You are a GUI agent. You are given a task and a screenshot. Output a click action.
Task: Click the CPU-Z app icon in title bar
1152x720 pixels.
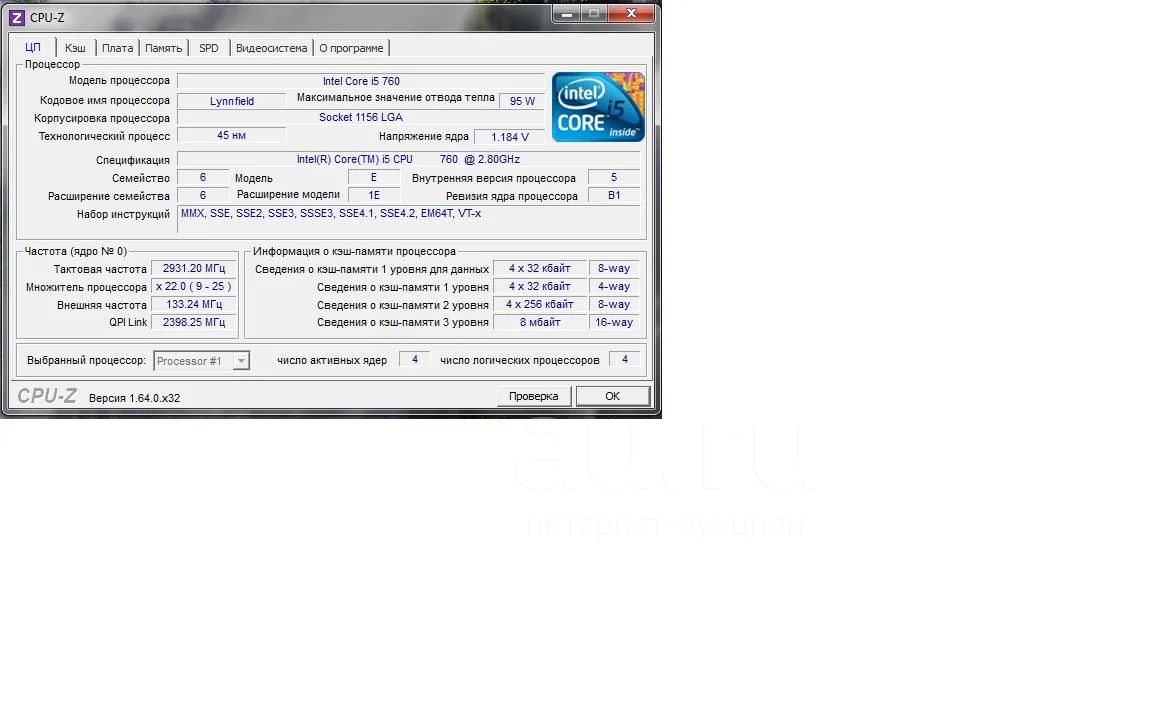click(16, 17)
